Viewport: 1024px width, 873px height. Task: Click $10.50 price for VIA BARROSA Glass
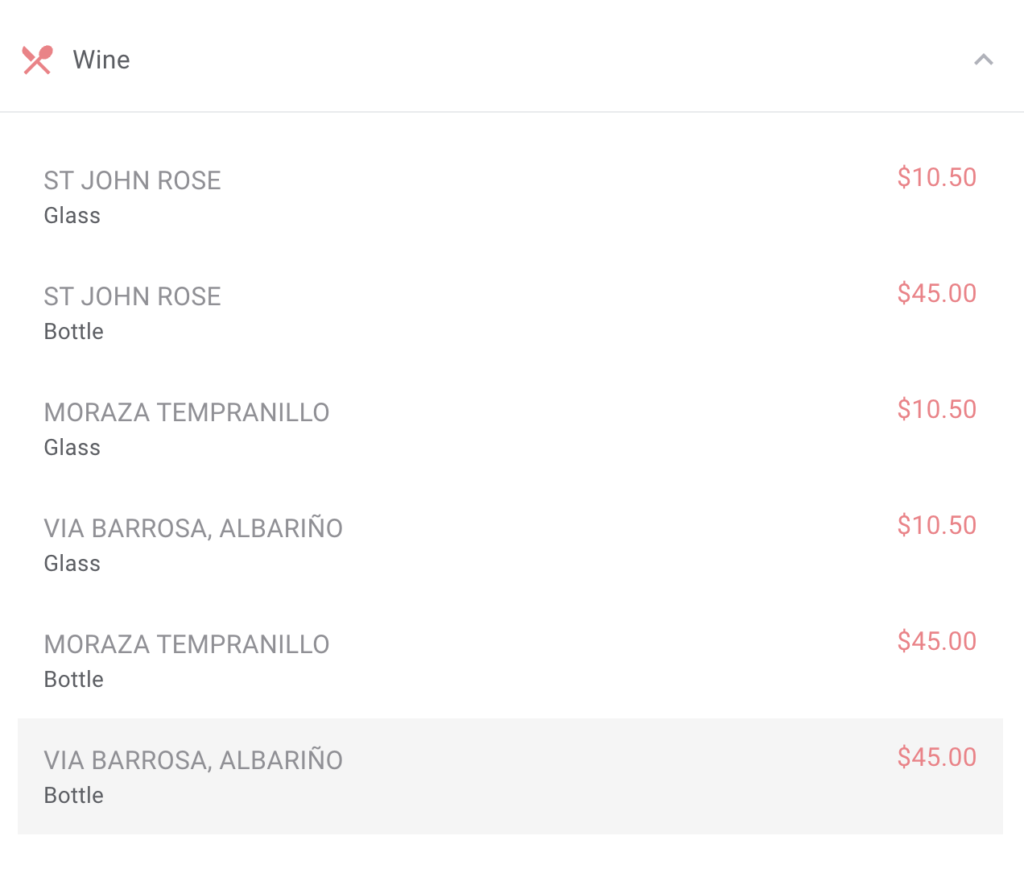[x=936, y=525]
